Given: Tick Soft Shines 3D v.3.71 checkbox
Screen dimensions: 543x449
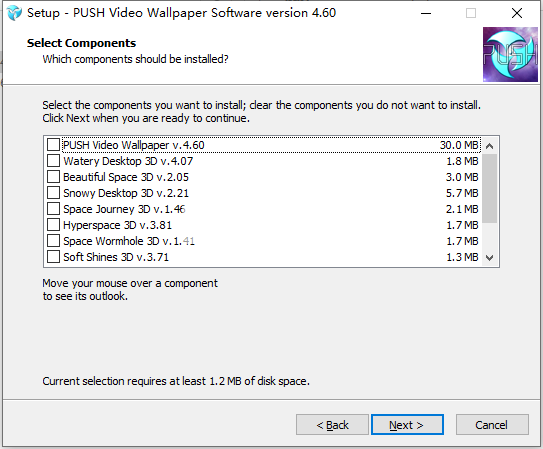Looking at the screenshot, I should [53, 257].
